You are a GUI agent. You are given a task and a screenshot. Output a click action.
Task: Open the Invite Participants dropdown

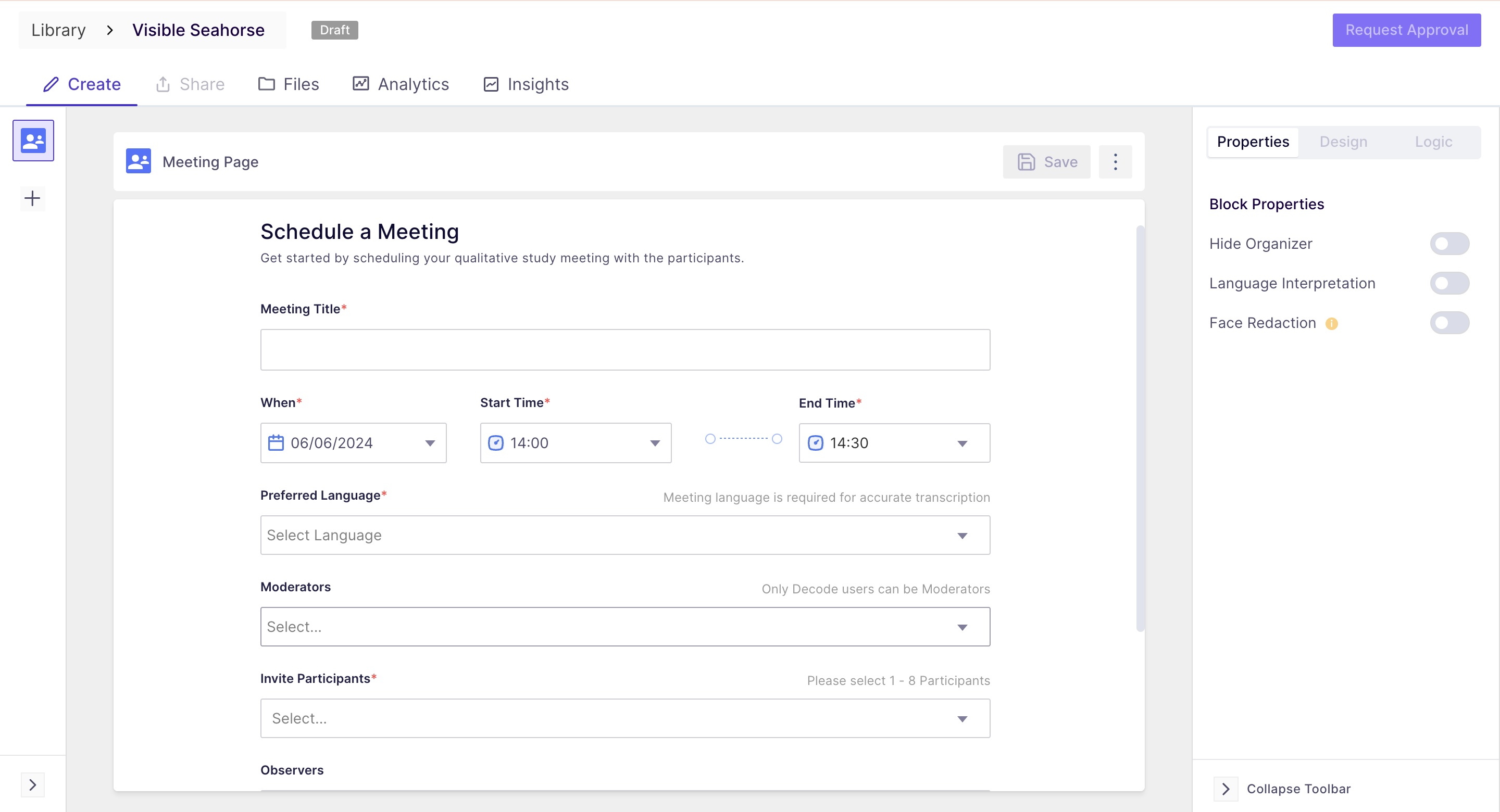pyautogui.click(x=625, y=718)
